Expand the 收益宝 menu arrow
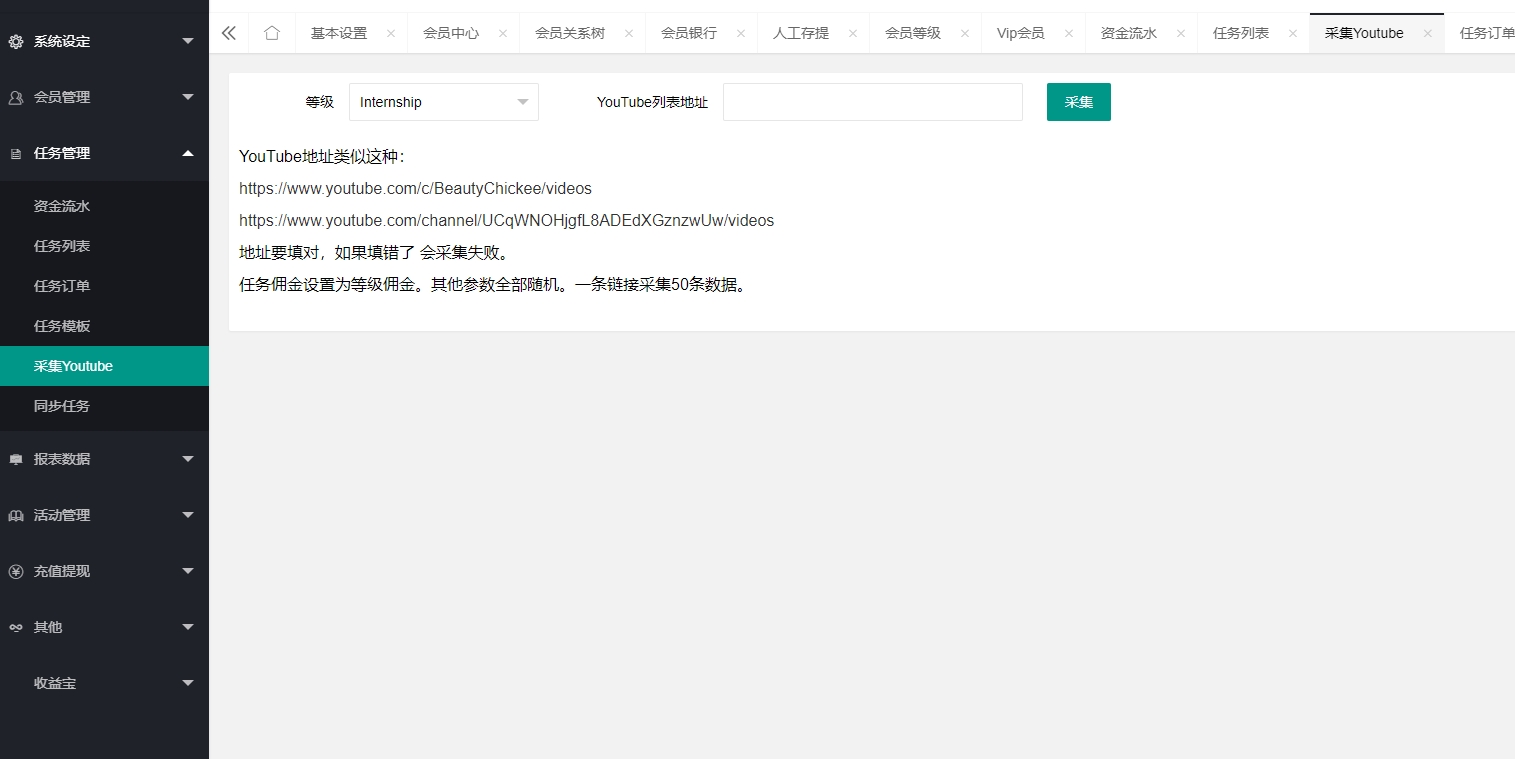 [188, 683]
